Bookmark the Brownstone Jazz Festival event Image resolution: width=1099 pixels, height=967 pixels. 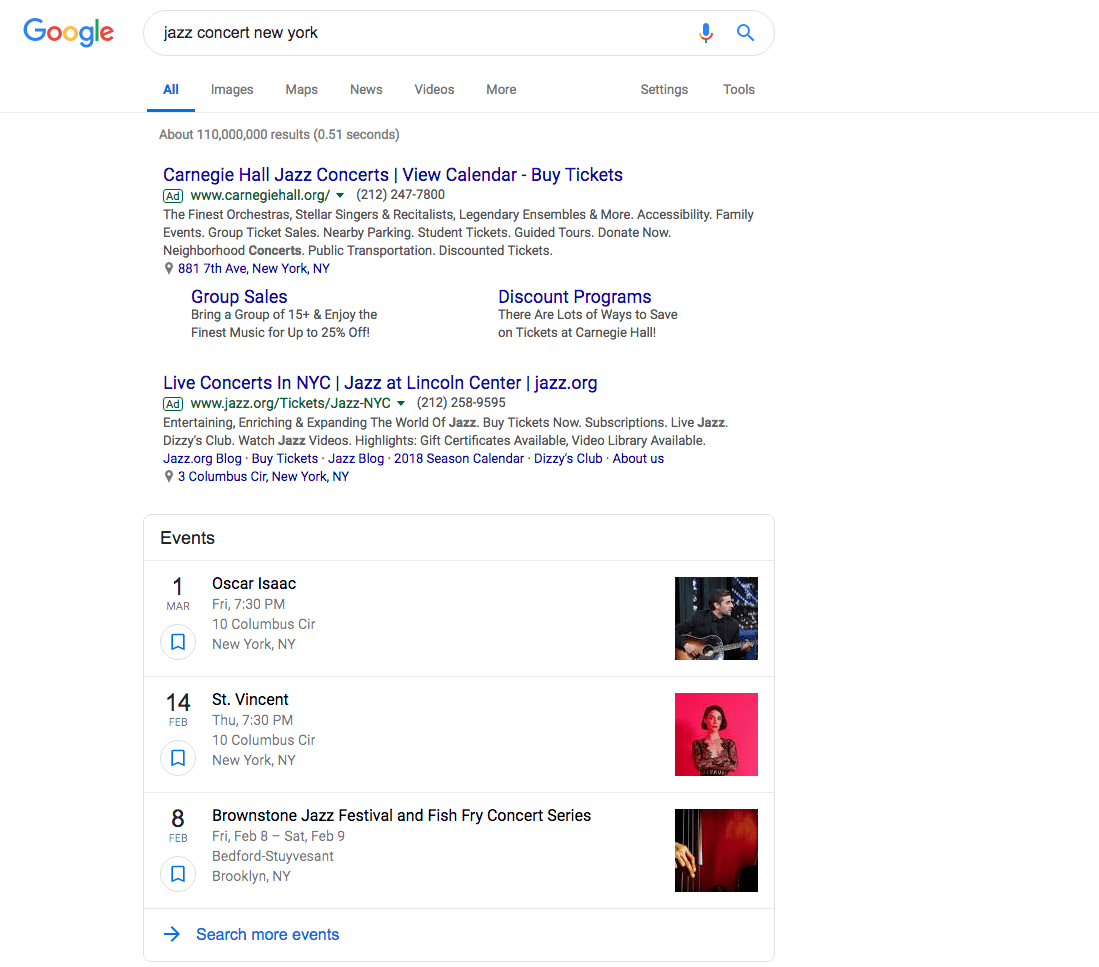point(178,874)
